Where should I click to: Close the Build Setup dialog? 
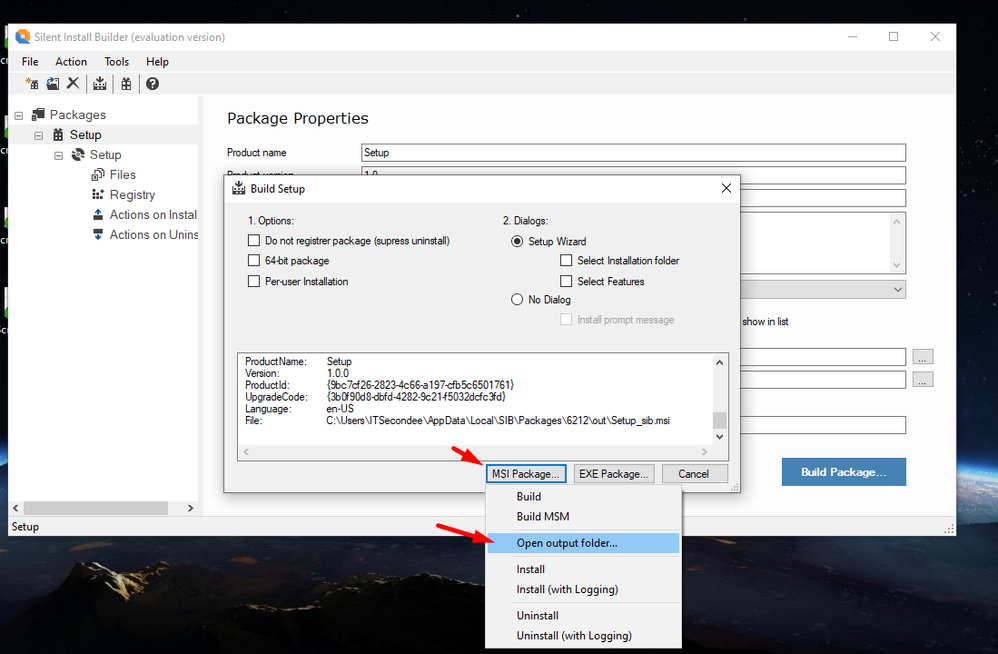pos(726,188)
